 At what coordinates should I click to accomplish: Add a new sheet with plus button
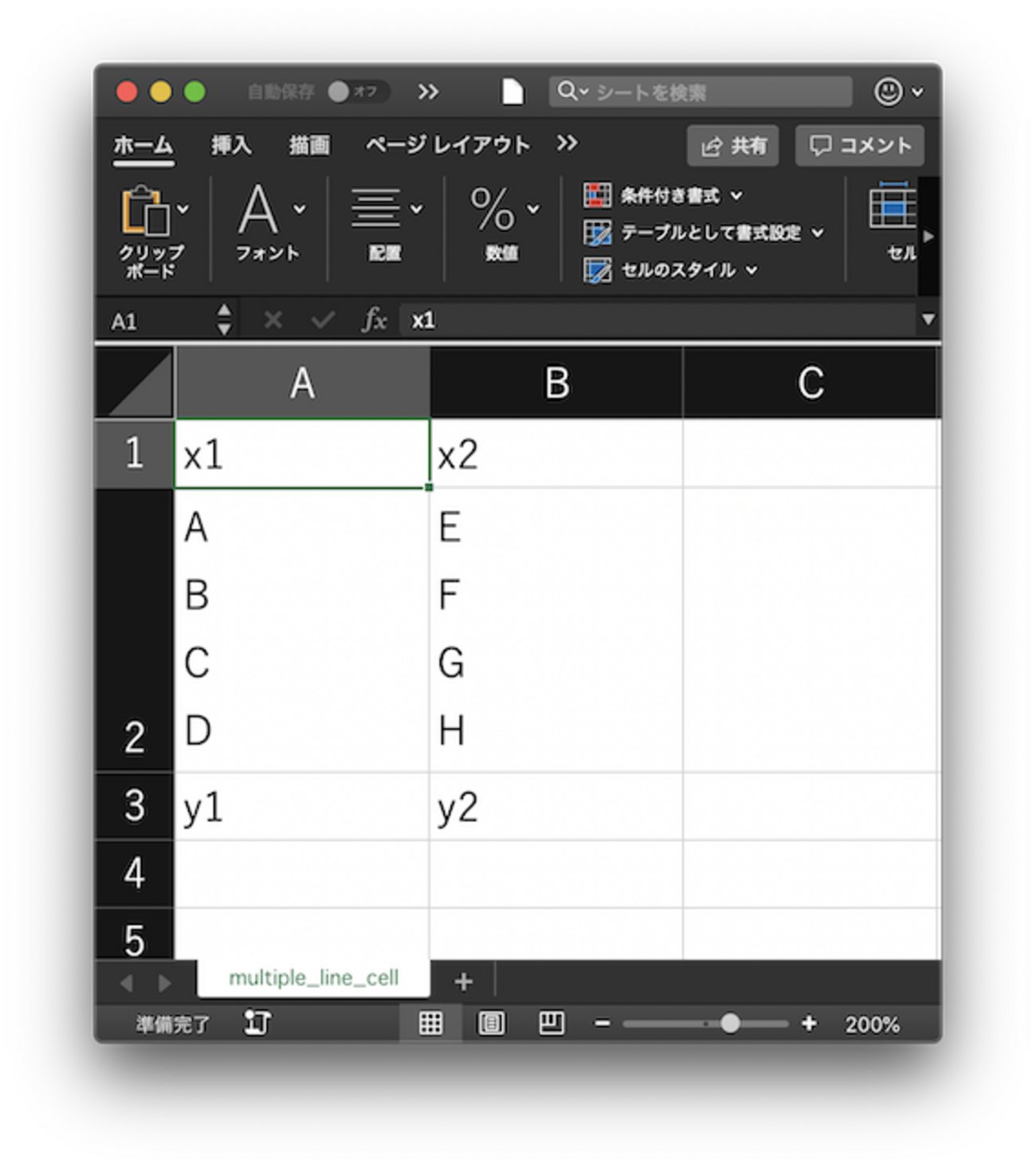pyautogui.click(x=463, y=981)
